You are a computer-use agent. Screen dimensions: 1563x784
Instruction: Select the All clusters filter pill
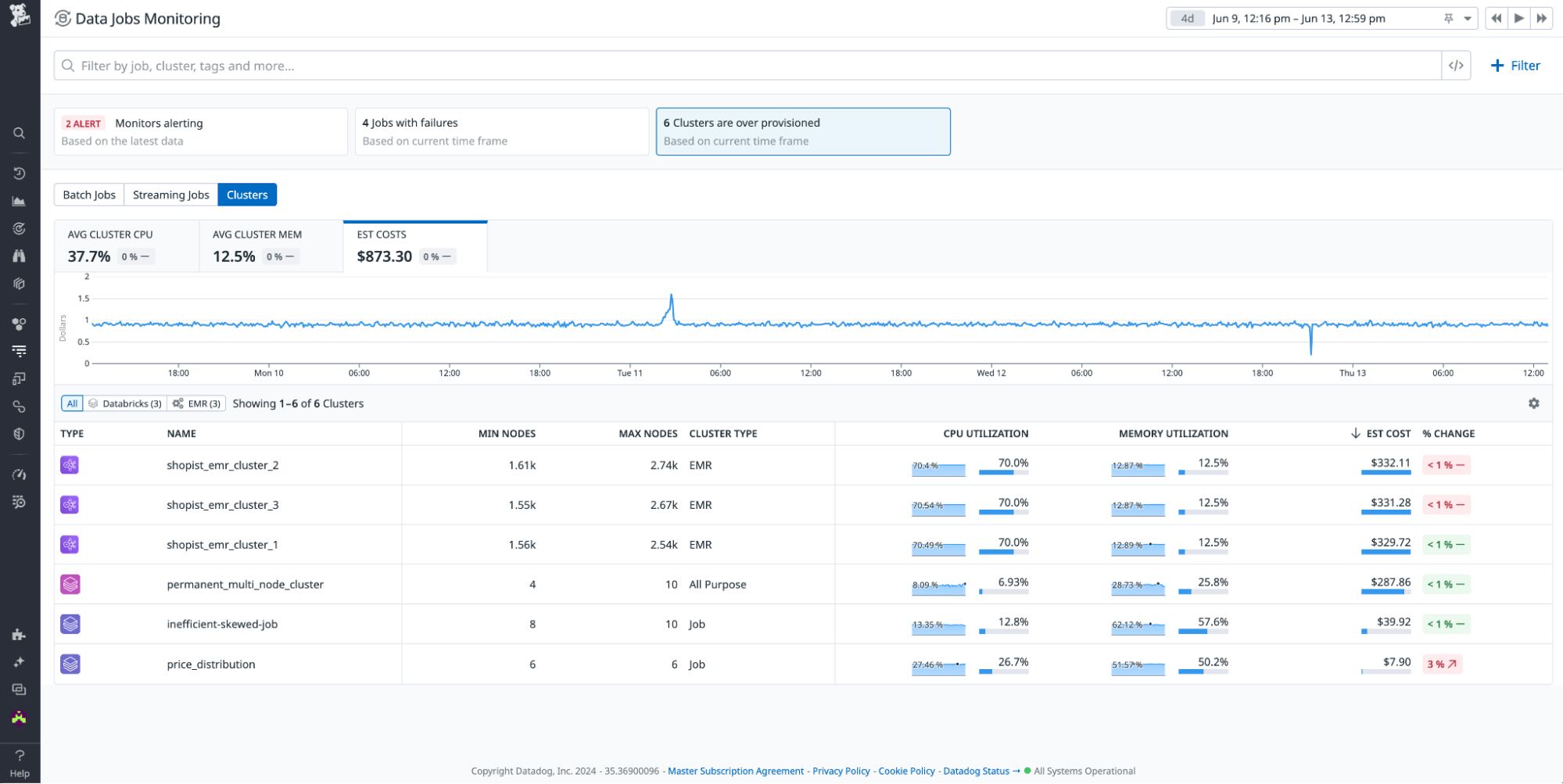coord(72,403)
